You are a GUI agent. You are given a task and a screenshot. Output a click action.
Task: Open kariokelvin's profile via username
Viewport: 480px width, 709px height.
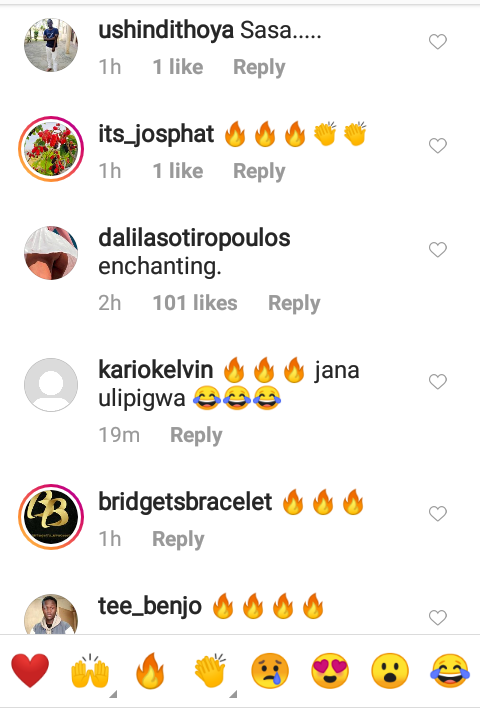155,369
